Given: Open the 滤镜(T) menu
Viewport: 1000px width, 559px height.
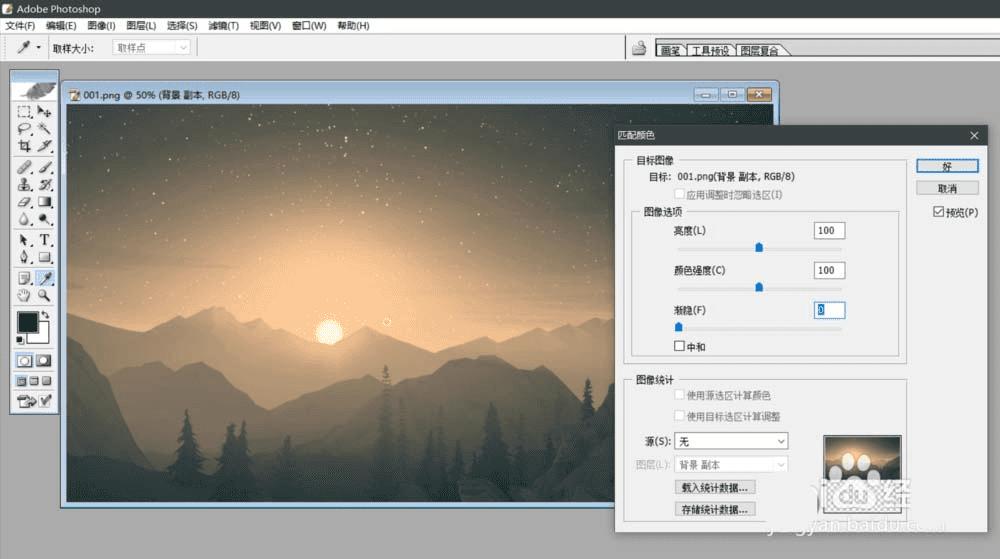Looking at the screenshot, I should (x=223, y=25).
